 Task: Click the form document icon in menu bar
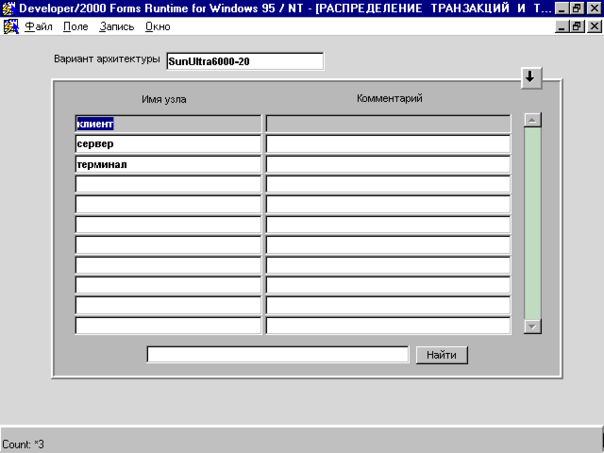[11, 27]
